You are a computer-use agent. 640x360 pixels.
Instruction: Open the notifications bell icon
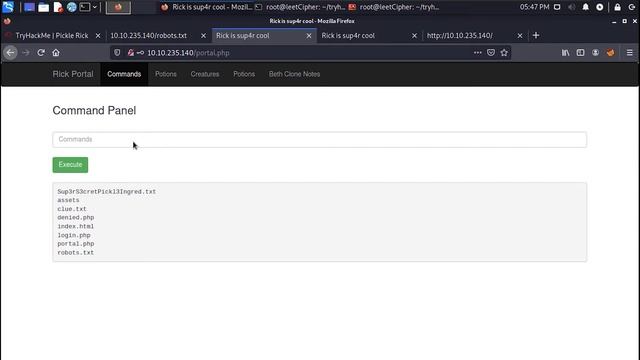pyautogui.click(x=586, y=7)
